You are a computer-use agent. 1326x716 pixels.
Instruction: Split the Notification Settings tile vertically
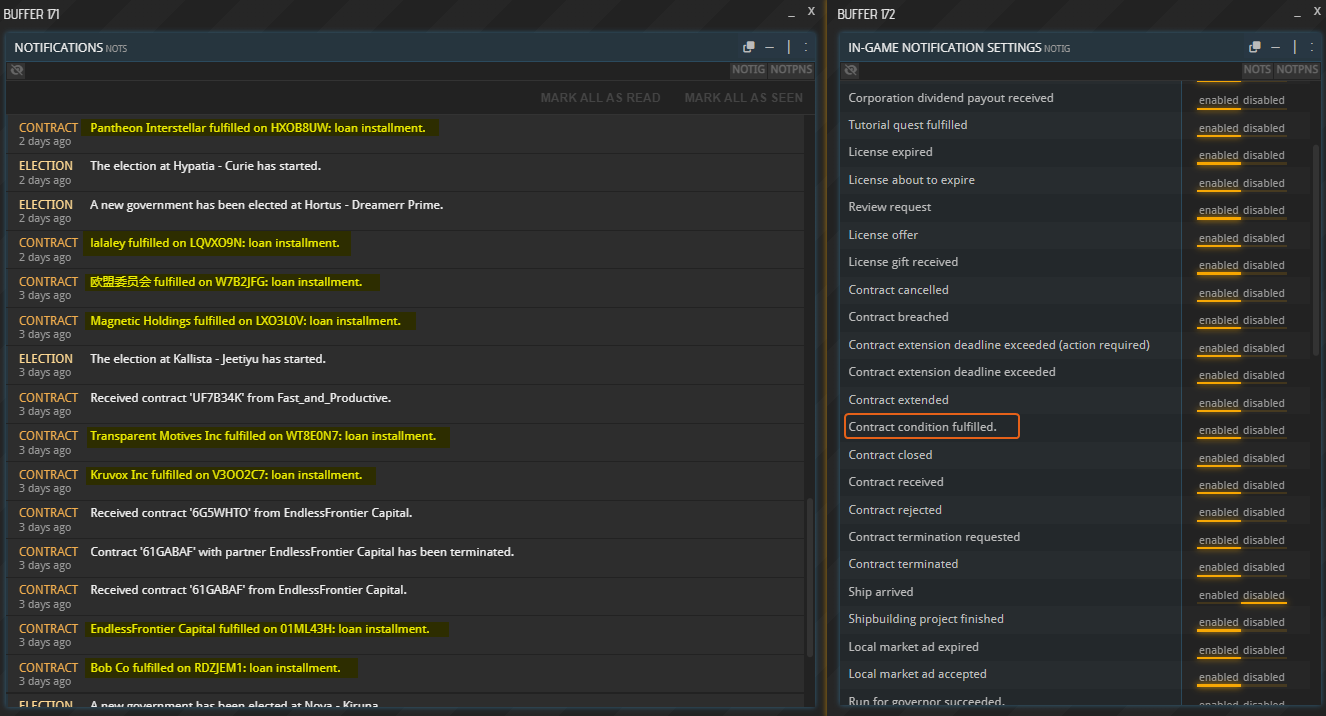tap(1294, 47)
